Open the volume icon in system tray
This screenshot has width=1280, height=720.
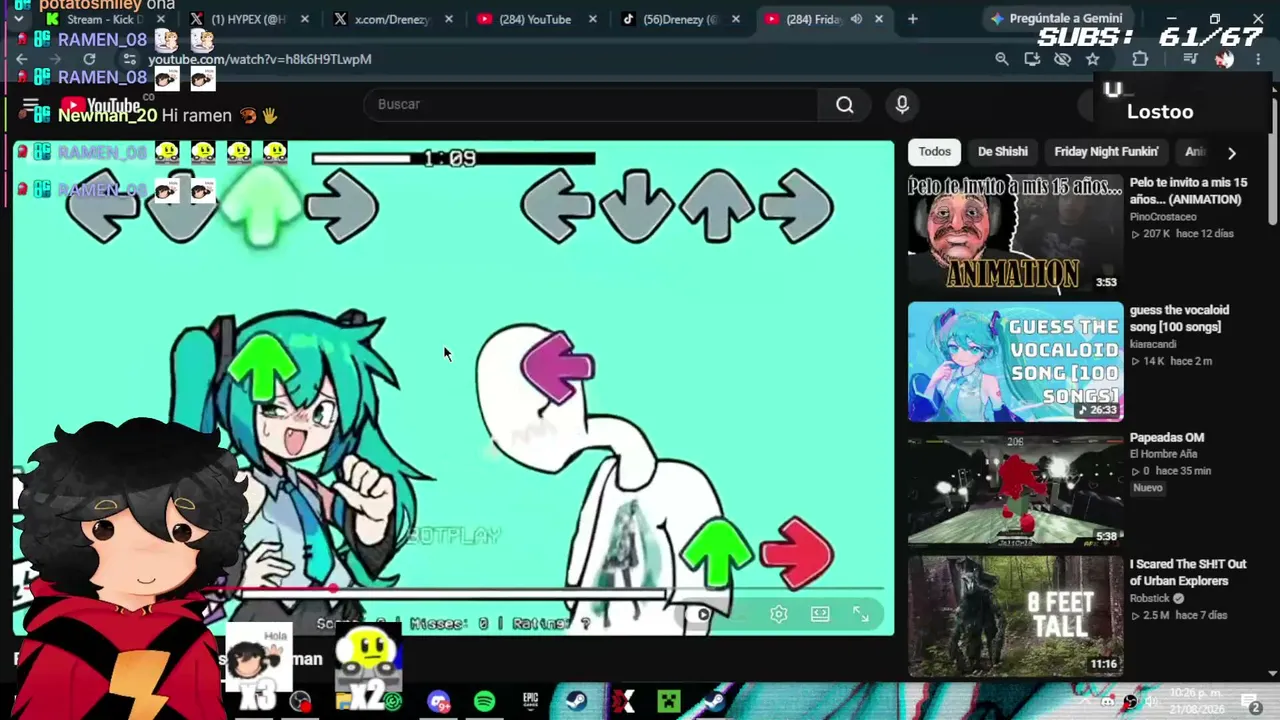pos(1151,701)
